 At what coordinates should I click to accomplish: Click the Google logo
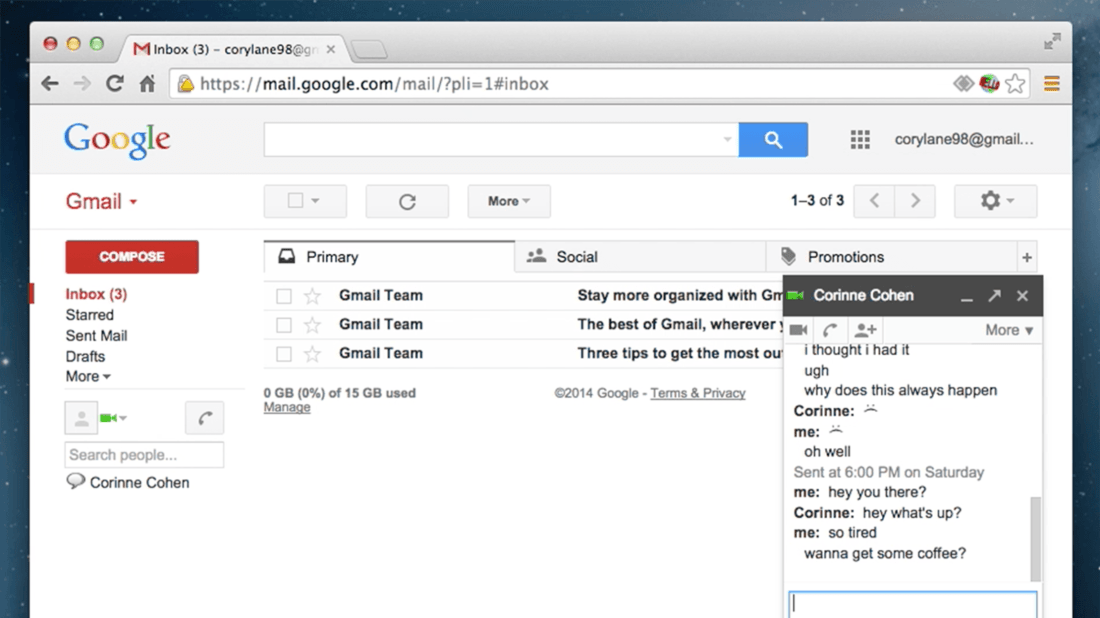[x=117, y=140]
